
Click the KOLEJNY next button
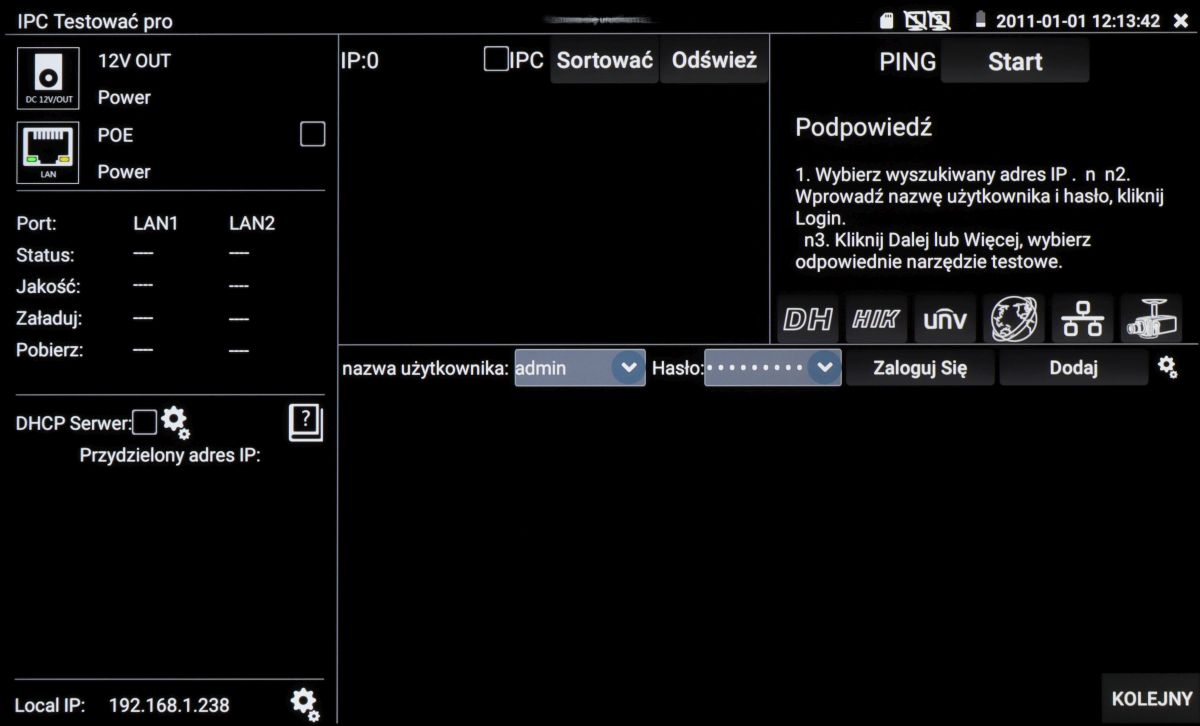click(x=1151, y=698)
